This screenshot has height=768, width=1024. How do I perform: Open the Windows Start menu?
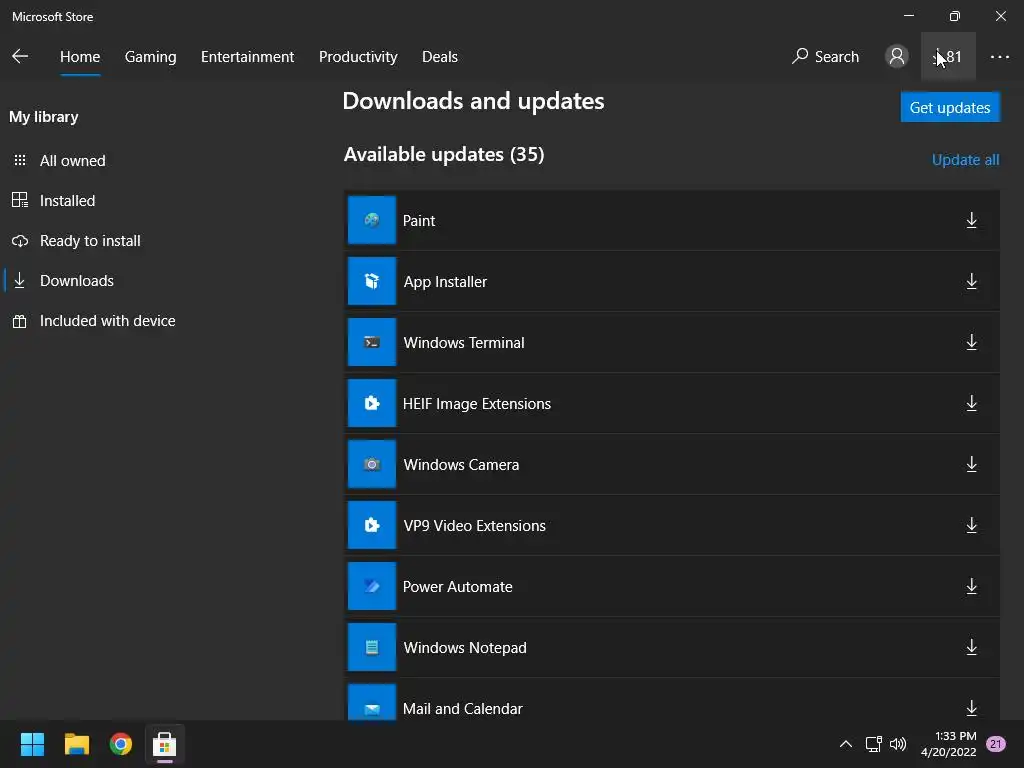[32, 744]
